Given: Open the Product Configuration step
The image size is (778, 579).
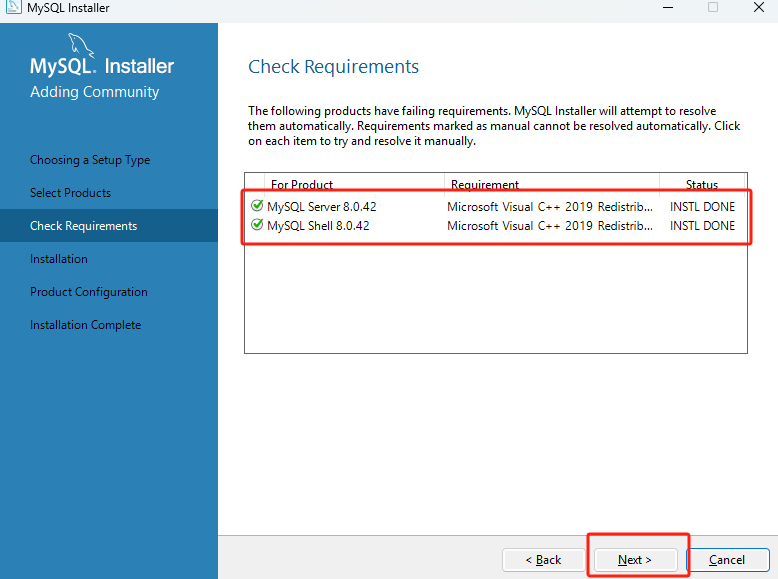Looking at the screenshot, I should [89, 292].
